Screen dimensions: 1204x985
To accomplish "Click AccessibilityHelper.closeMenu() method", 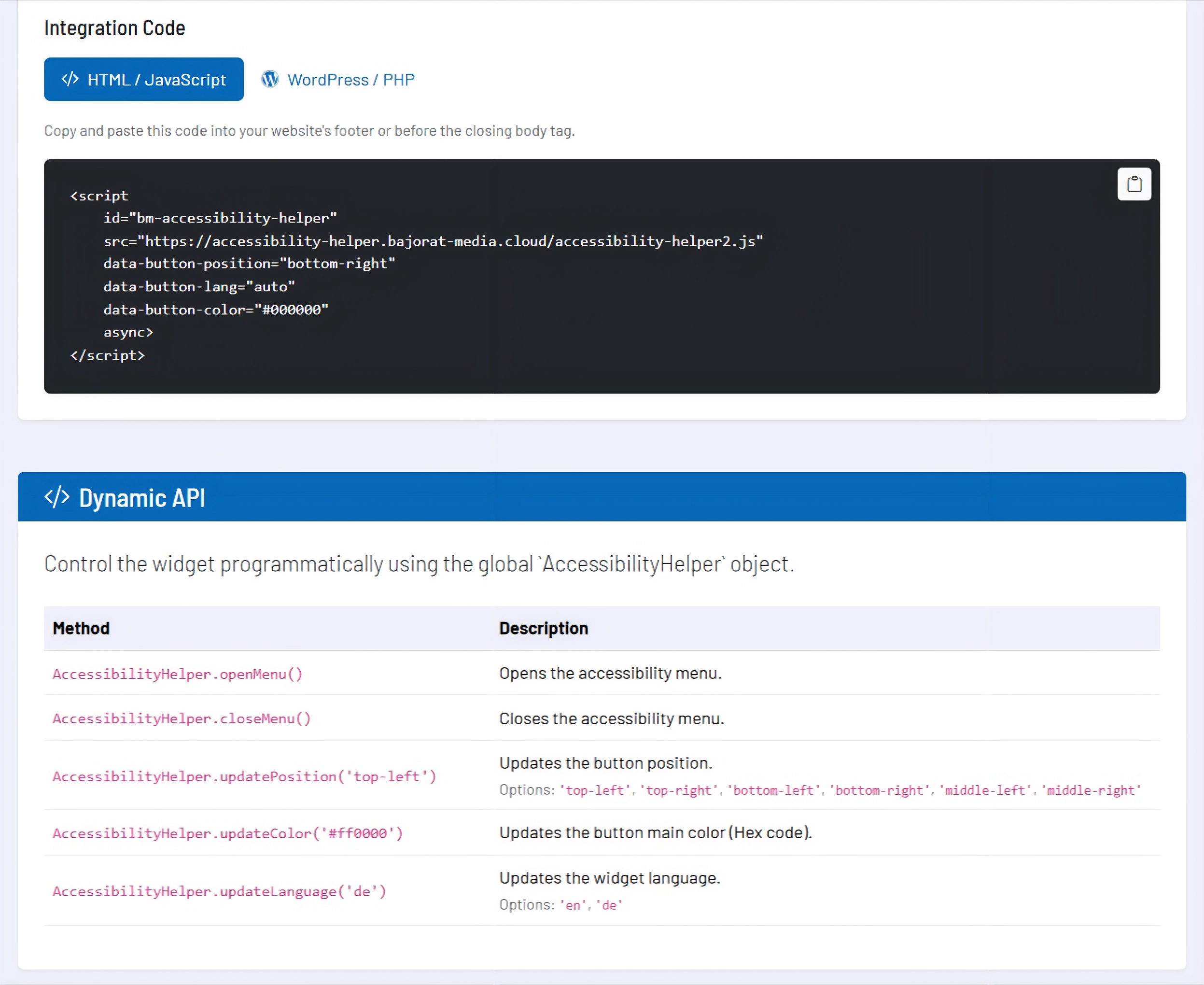I will (182, 718).
